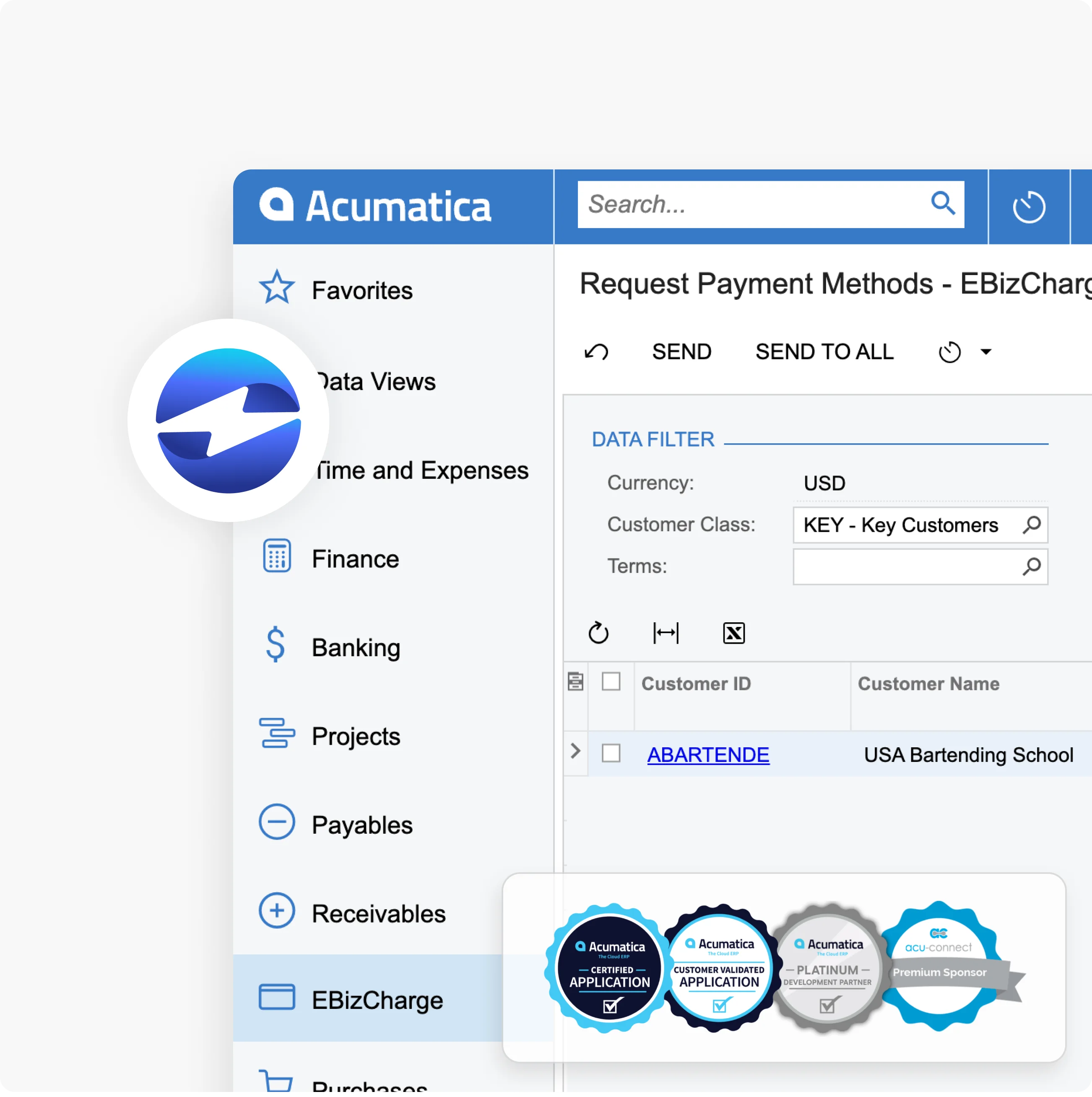The image size is (1092, 1097).
Task: Click the undo cancel arrow in toolbar
Action: click(x=596, y=352)
